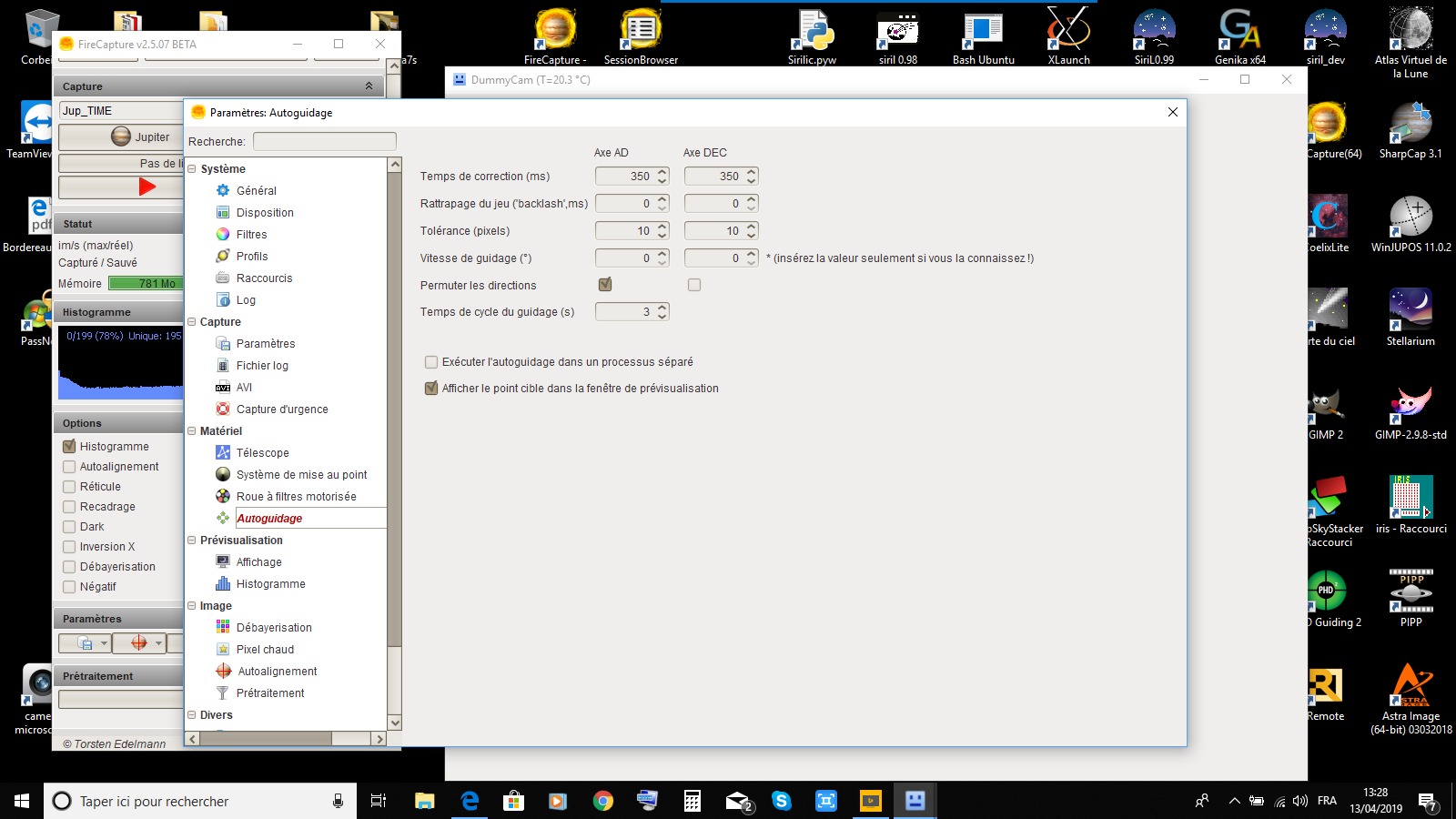Open the WinJUPOS 11.0.2 desktop icon

1410,223
